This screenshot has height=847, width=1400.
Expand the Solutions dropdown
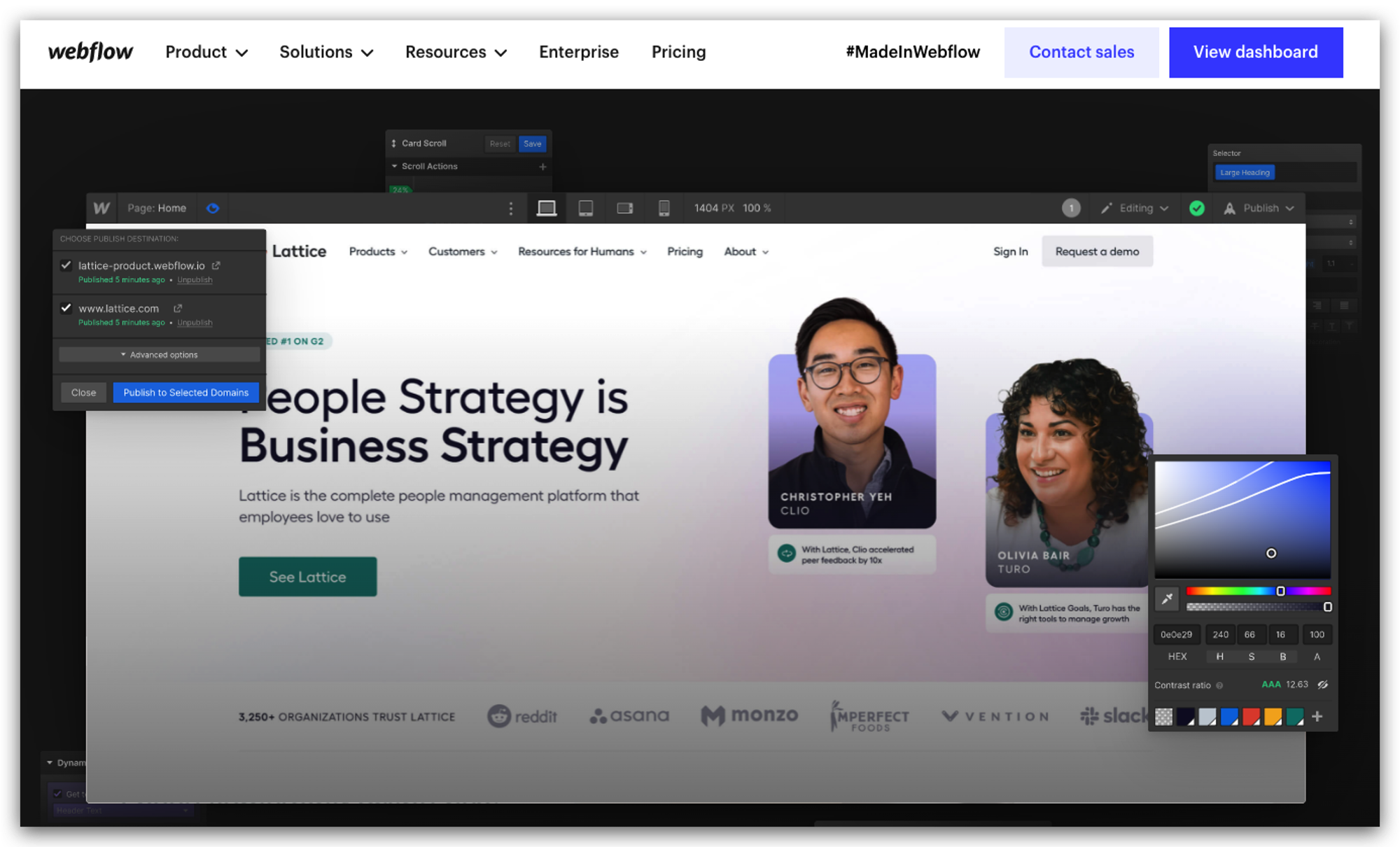[326, 52]
